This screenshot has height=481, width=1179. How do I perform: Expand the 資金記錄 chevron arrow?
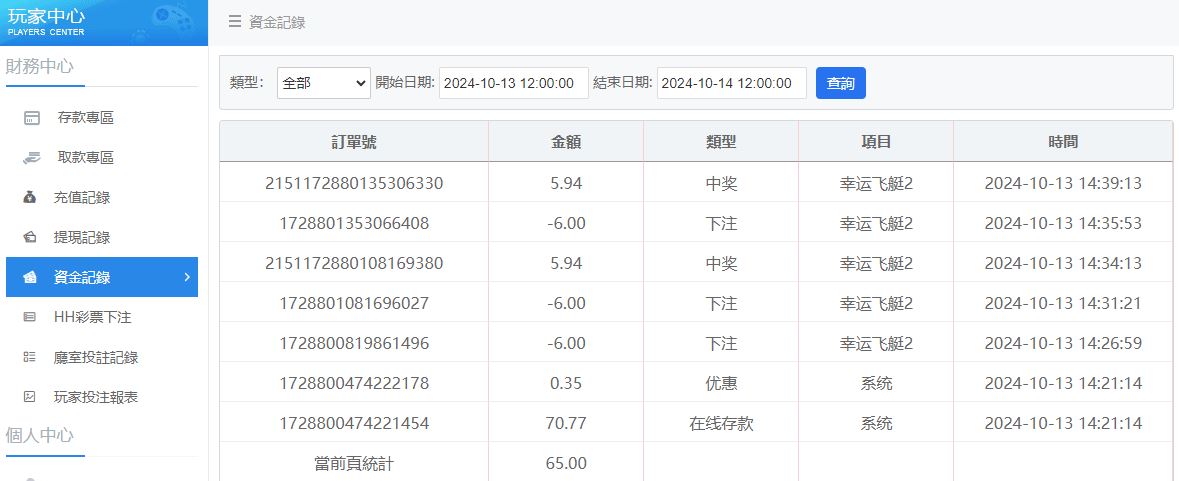(x=187, y=277)
